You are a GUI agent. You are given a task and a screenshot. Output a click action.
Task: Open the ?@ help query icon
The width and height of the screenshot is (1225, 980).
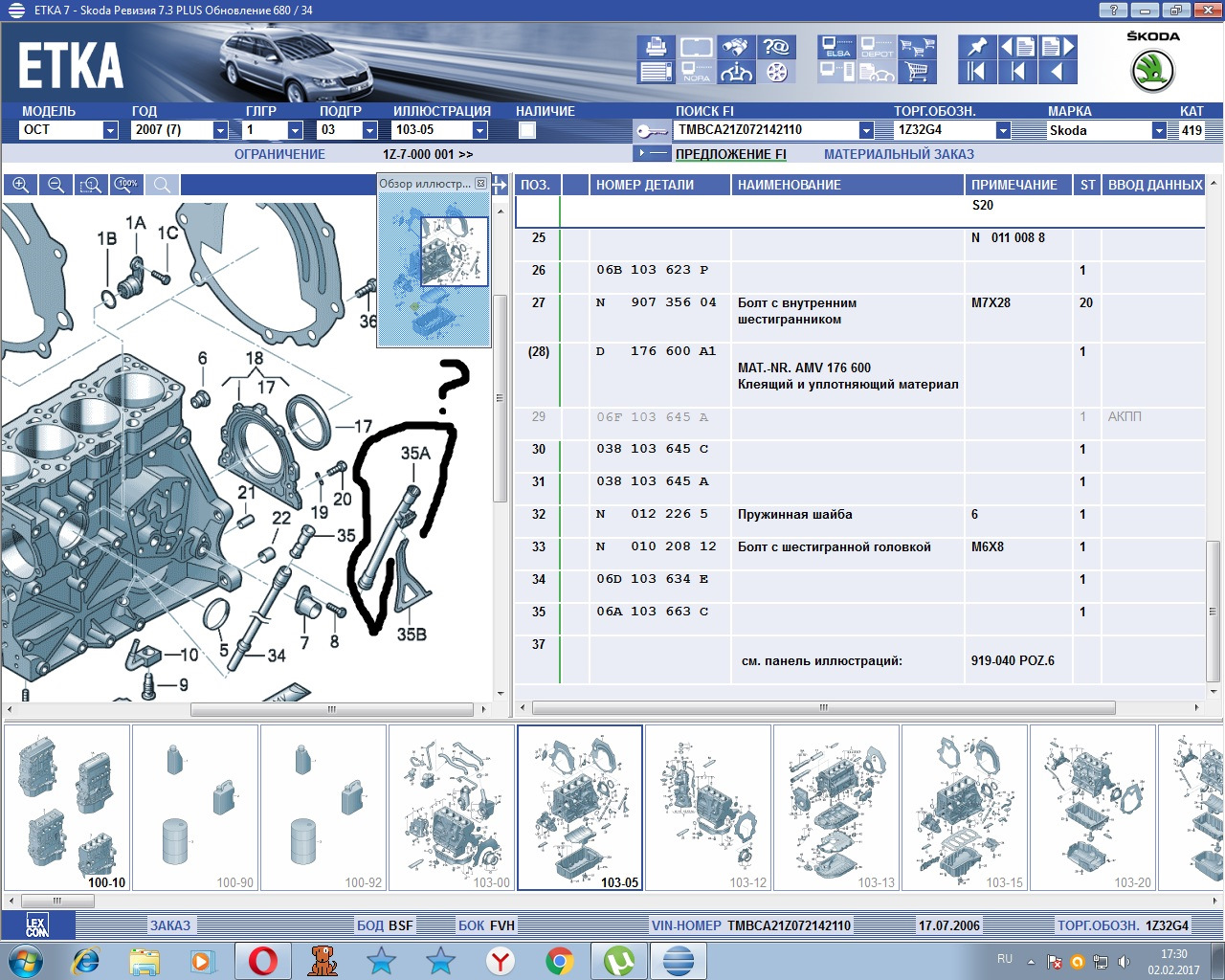pos(776,47)
